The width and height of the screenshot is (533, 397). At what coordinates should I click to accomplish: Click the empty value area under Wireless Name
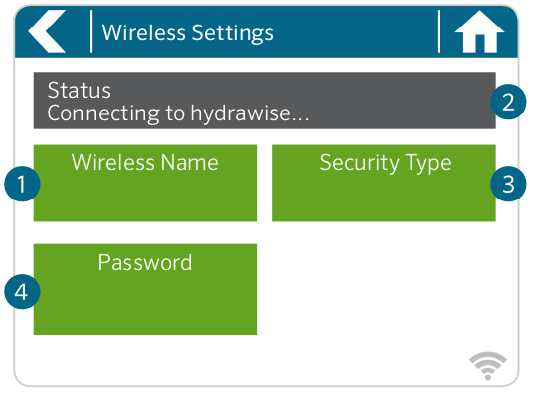click(145, 197)
